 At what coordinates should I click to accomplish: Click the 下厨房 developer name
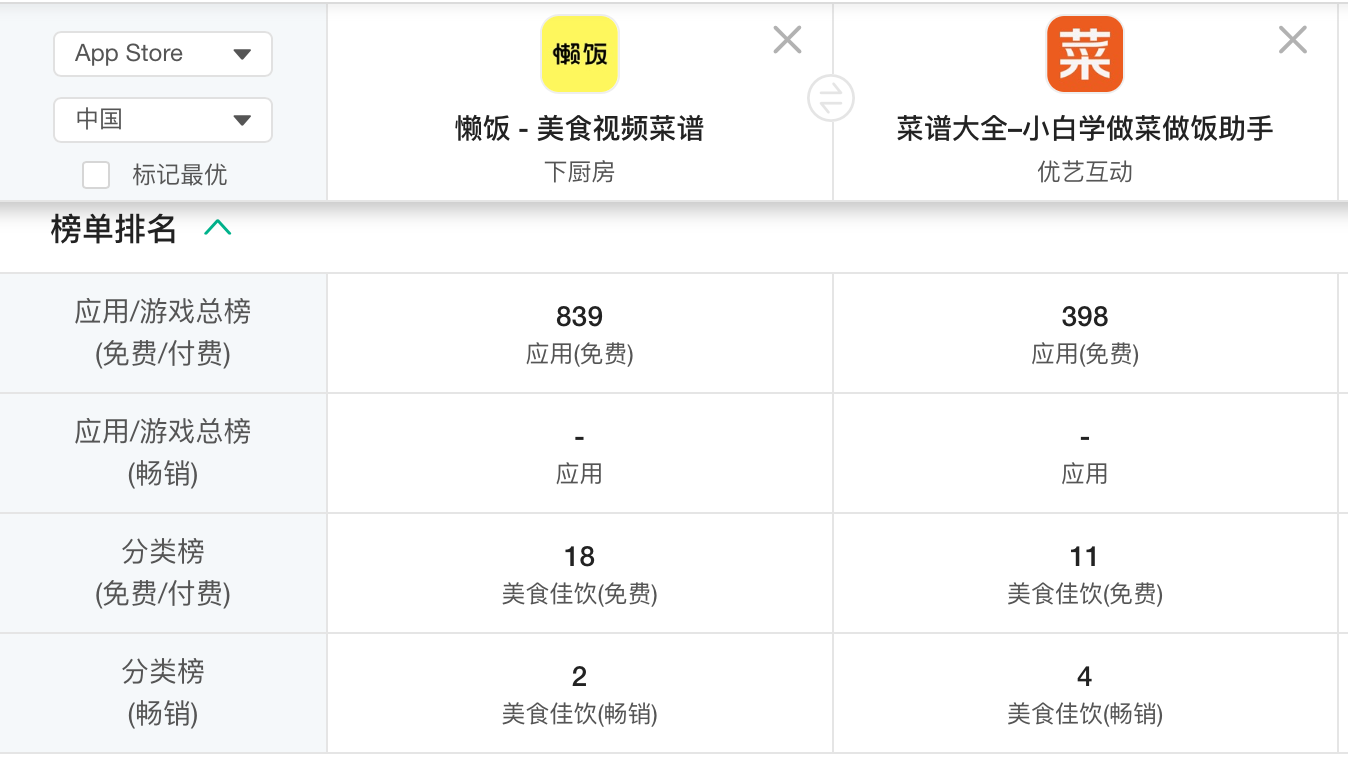579,172
